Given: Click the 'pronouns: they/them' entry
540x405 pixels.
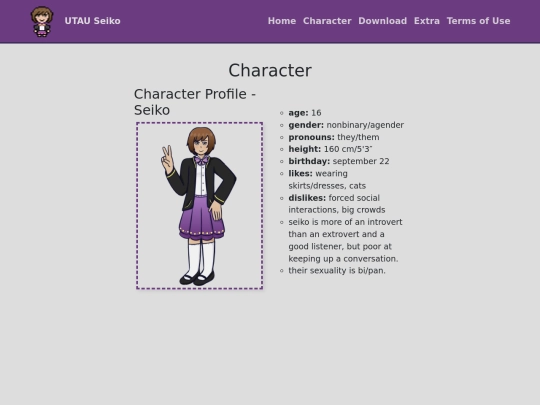Looking at the screenshot, I should [334, 137].
